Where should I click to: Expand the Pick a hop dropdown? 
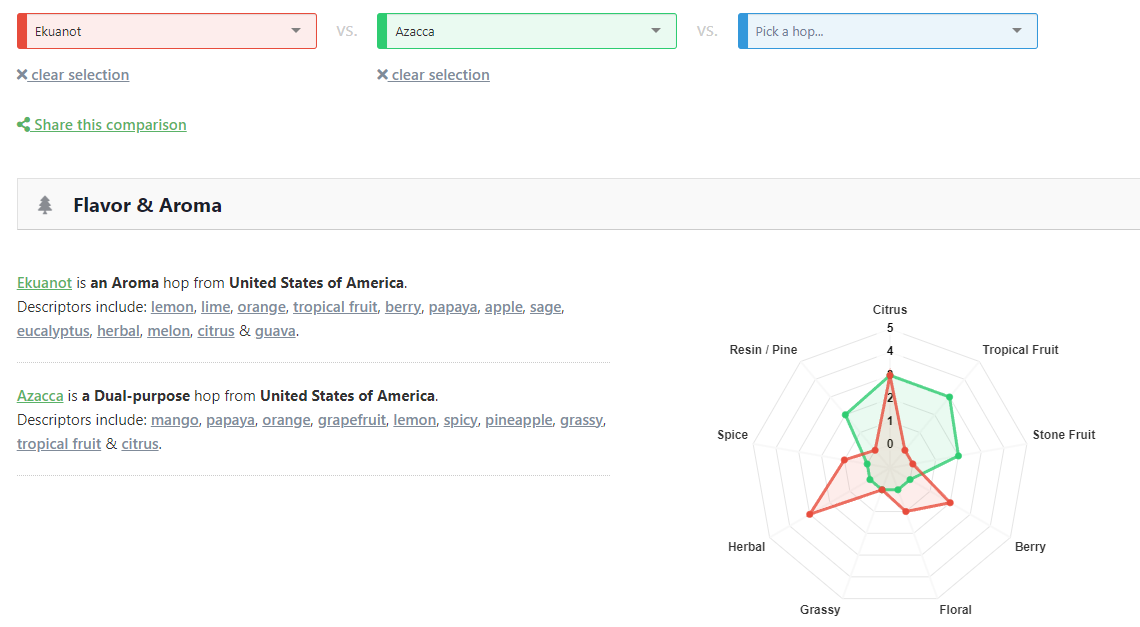(888, 31)
